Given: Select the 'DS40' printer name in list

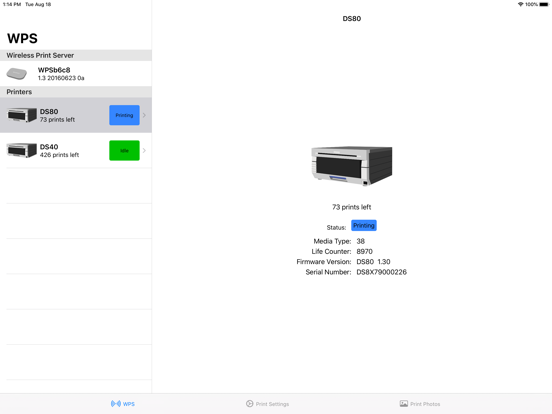Looking at the screenshot, I should [x=49, y=147].
